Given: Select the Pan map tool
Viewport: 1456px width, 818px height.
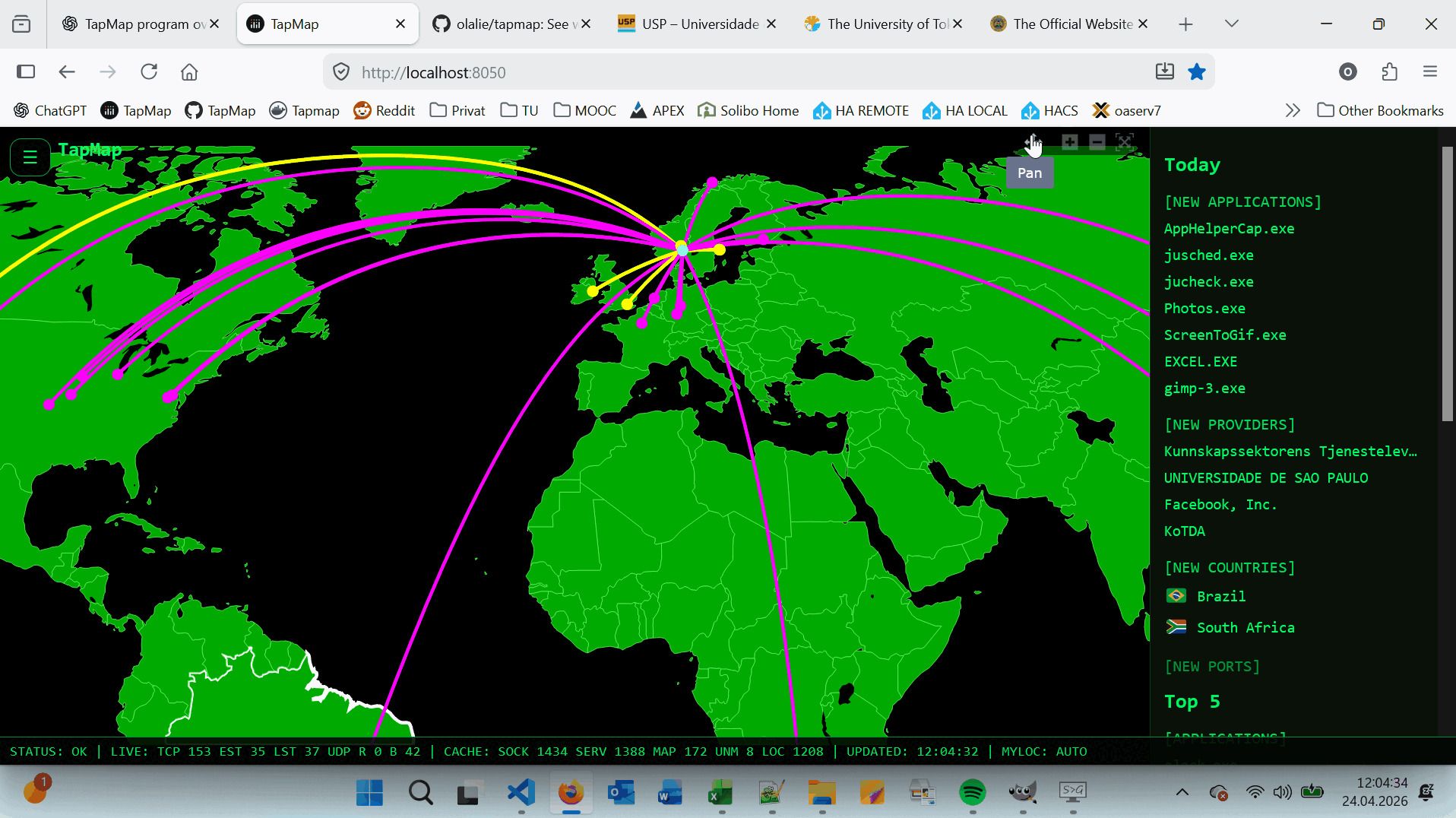Looking at the screenshot, I should (1033, 142).
